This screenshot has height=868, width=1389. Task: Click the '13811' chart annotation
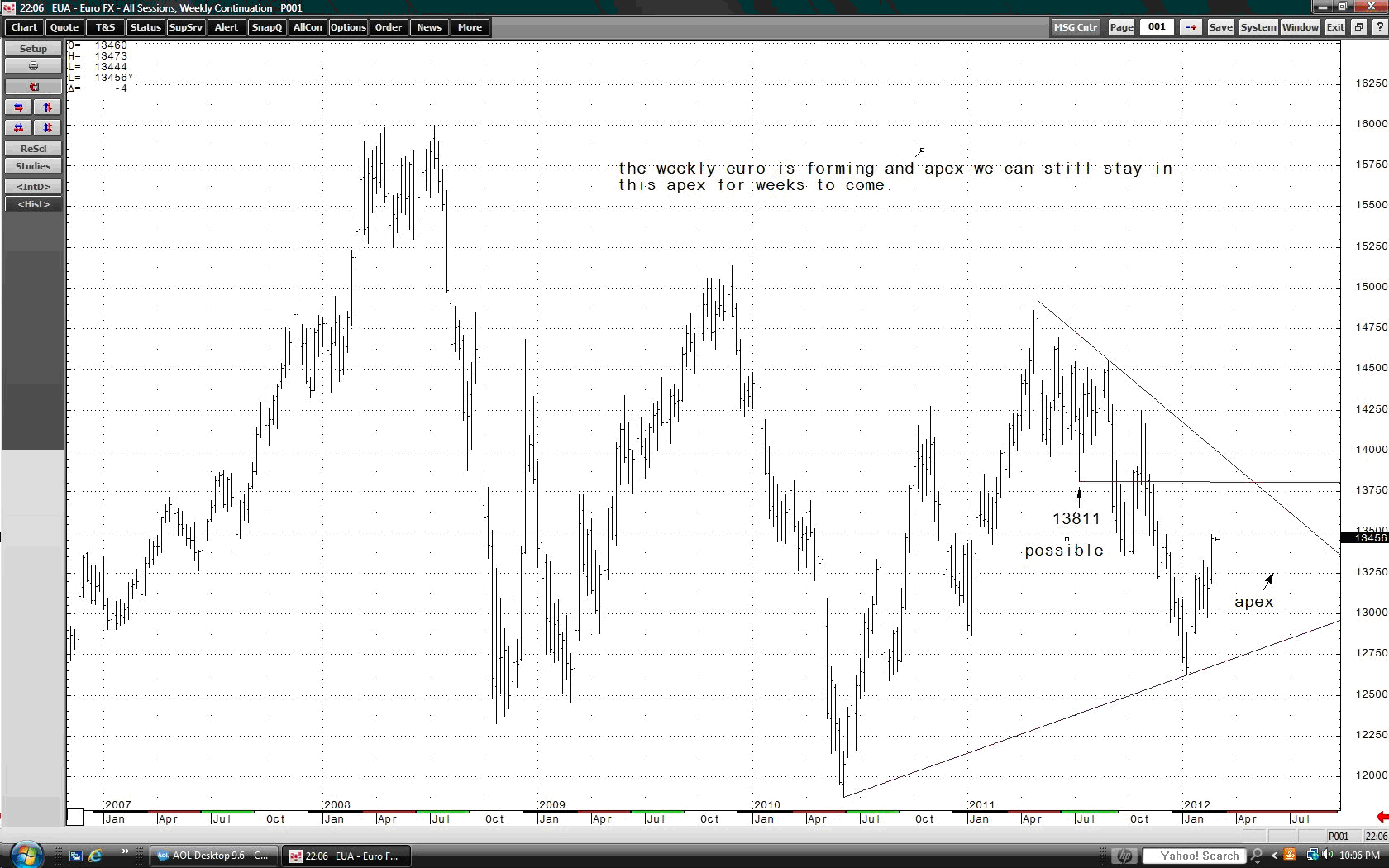(x=1076, y=518)
